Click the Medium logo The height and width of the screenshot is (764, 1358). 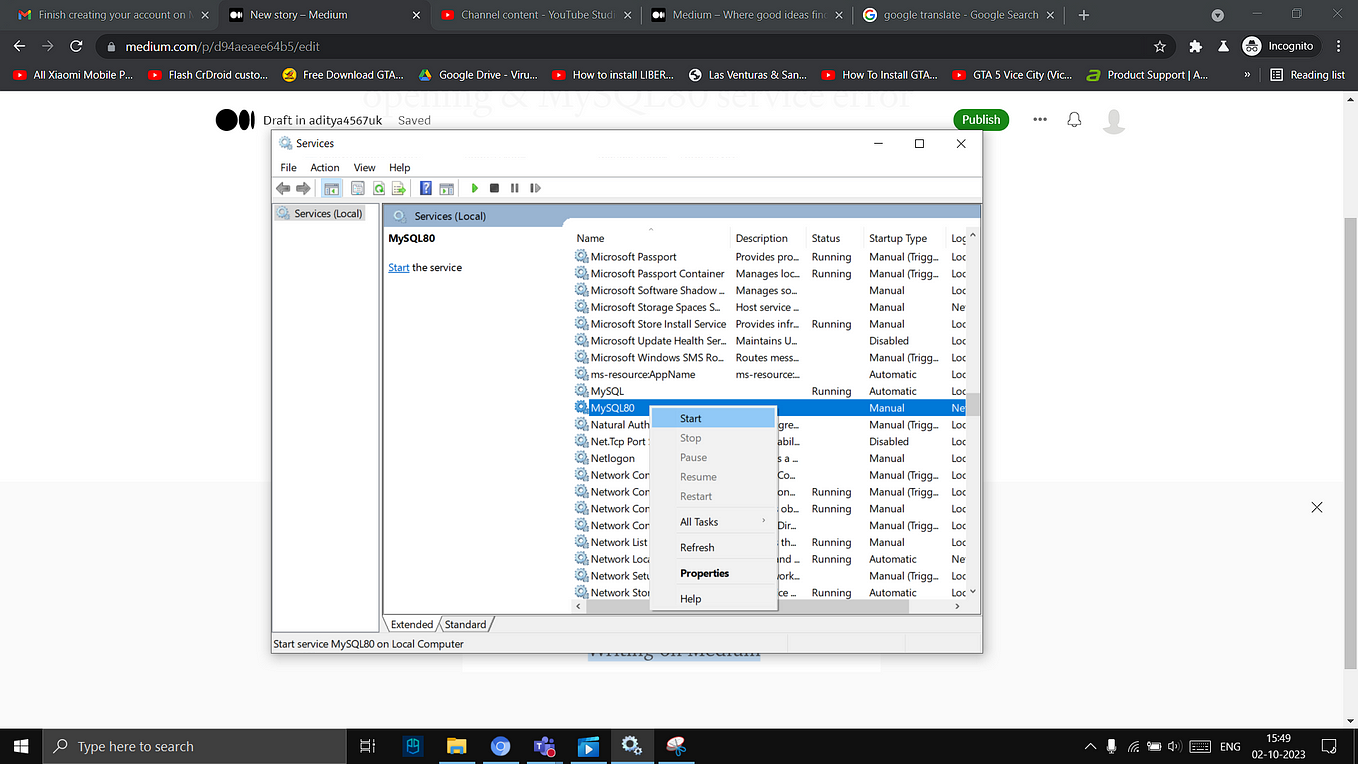click(x=235, y=120)
